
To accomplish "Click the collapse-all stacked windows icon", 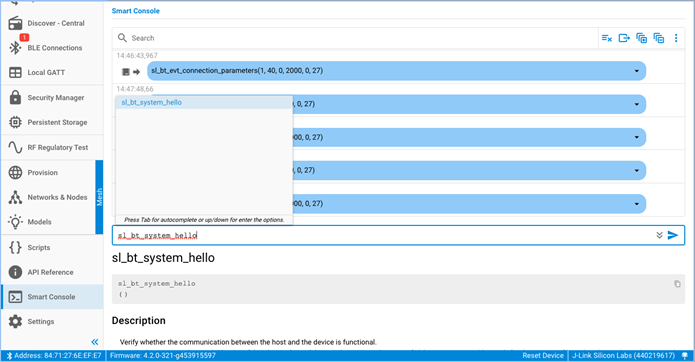I will coord(659,38).
